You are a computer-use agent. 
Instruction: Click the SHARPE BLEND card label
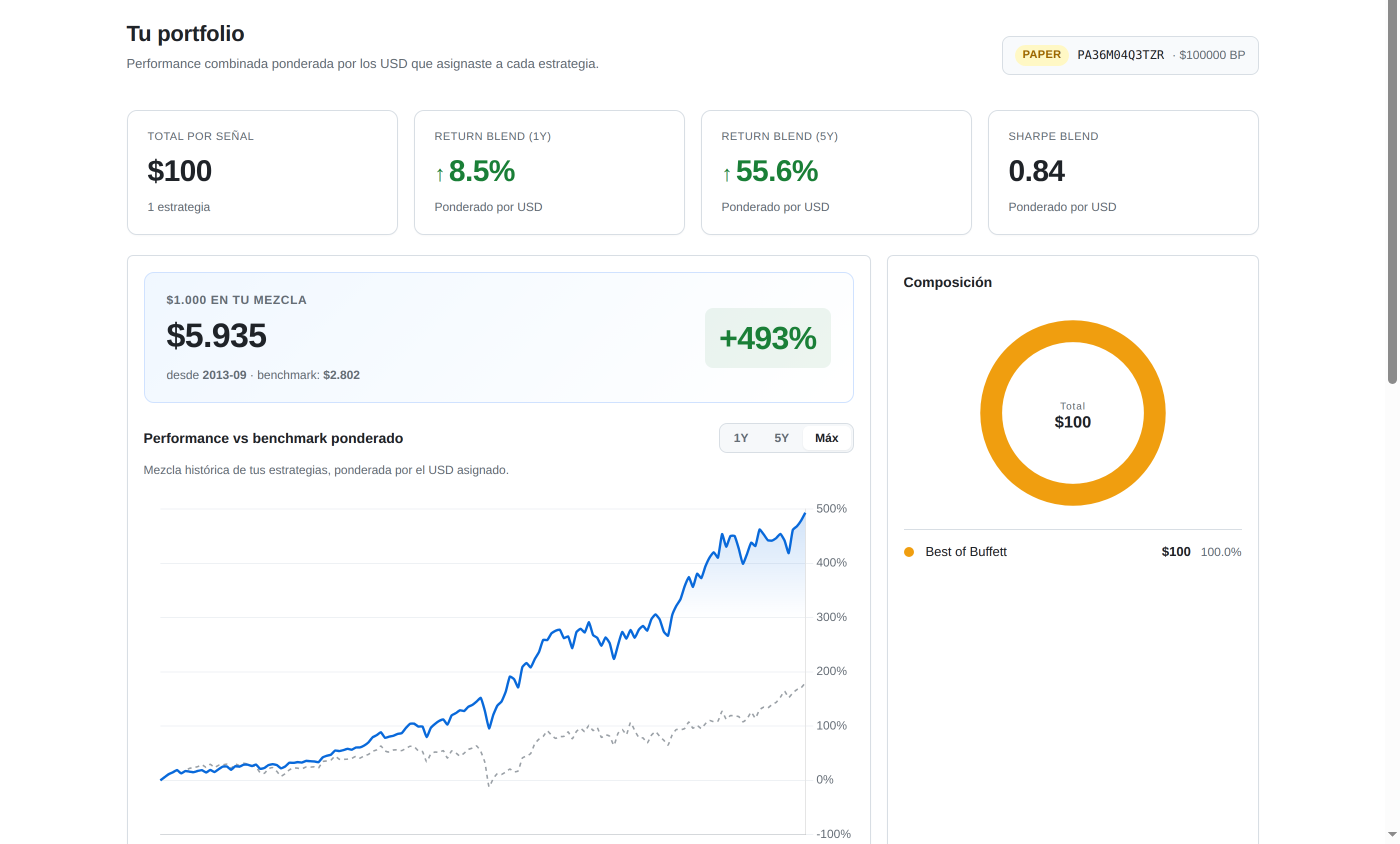point(1053,136)
